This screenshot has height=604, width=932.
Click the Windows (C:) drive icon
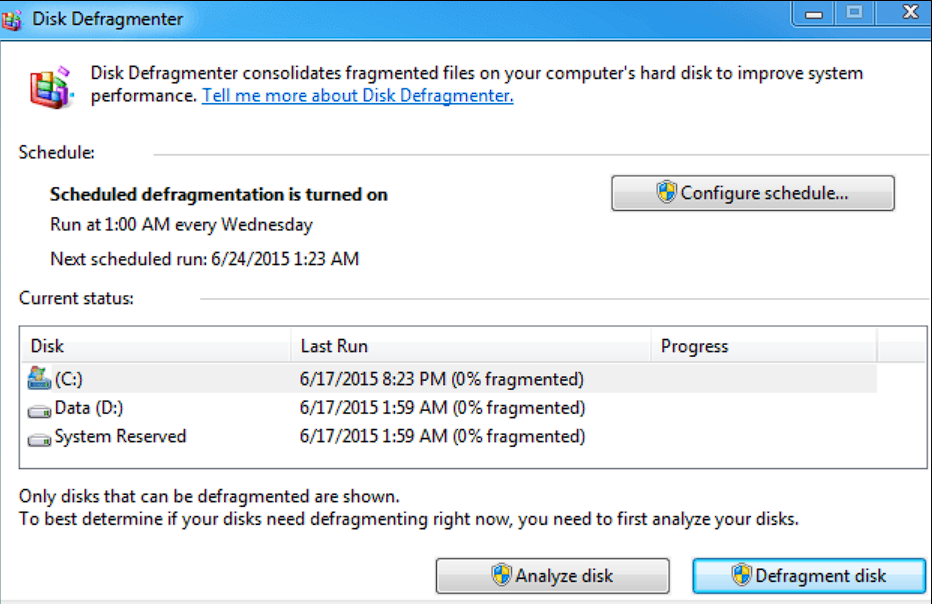(40, 379)
